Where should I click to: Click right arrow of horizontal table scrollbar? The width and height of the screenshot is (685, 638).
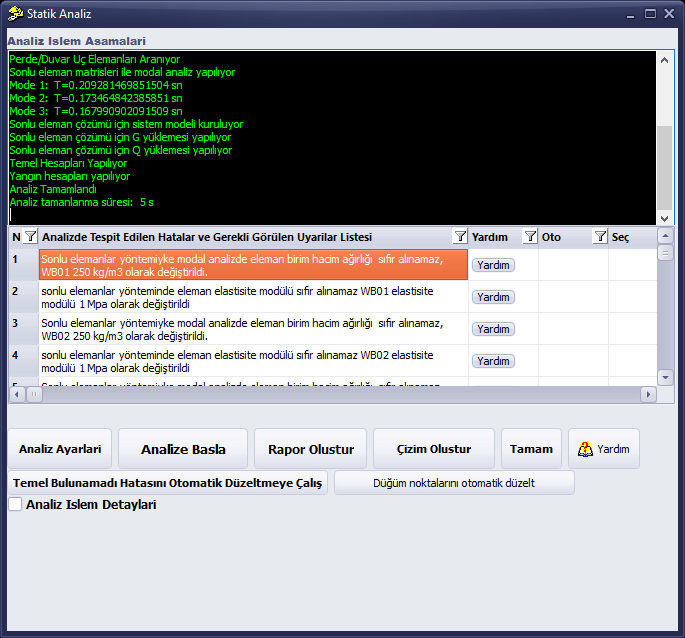(648, 395)
